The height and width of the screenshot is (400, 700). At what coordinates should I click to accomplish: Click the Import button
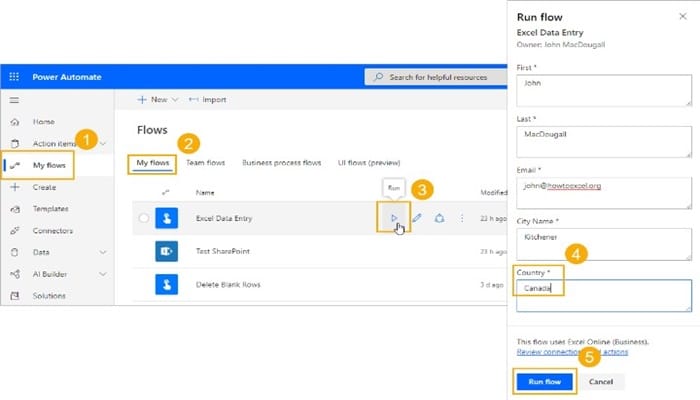pyautogui.click(x=208, y=100)
